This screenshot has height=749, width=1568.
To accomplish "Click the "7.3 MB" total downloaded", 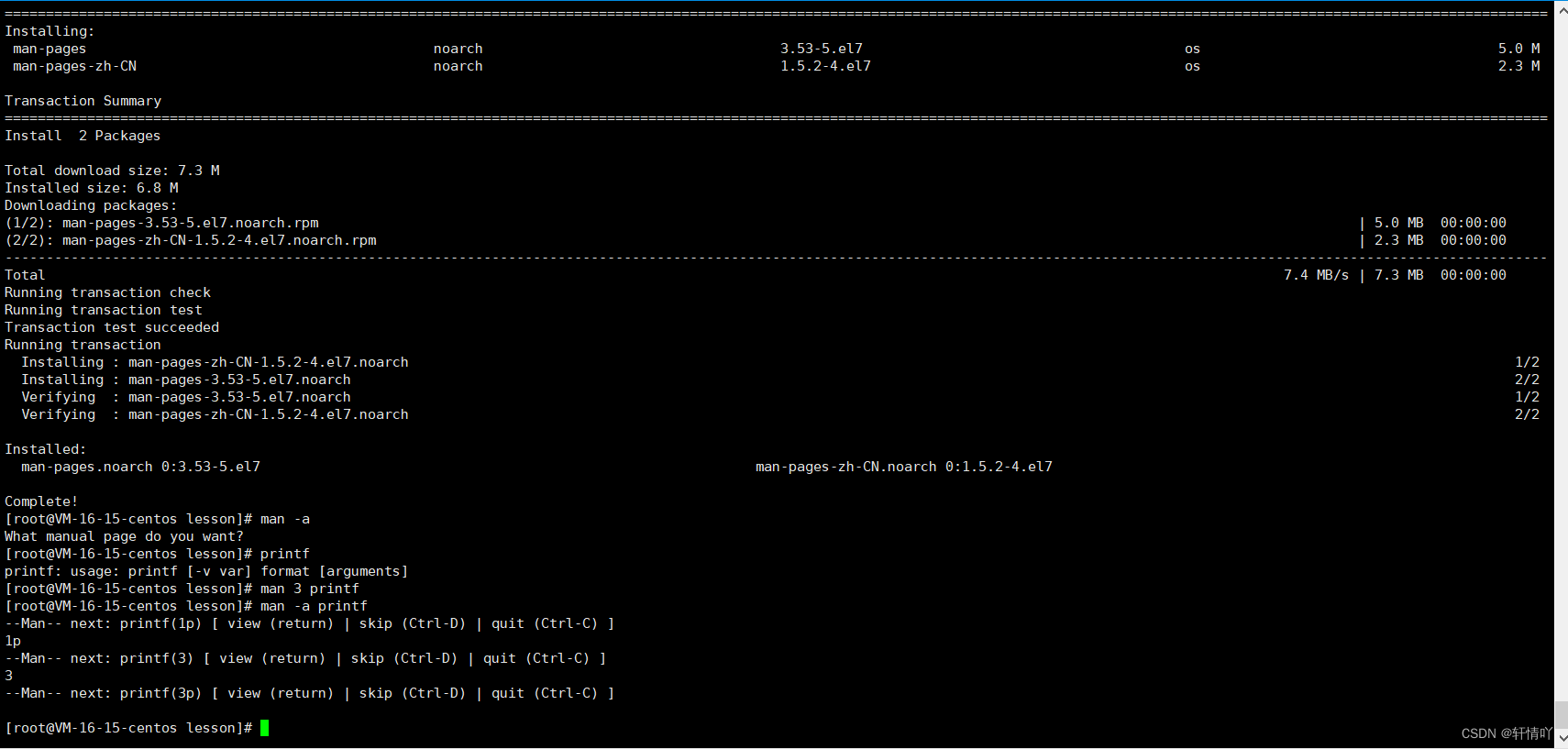I will point(1398,275).
